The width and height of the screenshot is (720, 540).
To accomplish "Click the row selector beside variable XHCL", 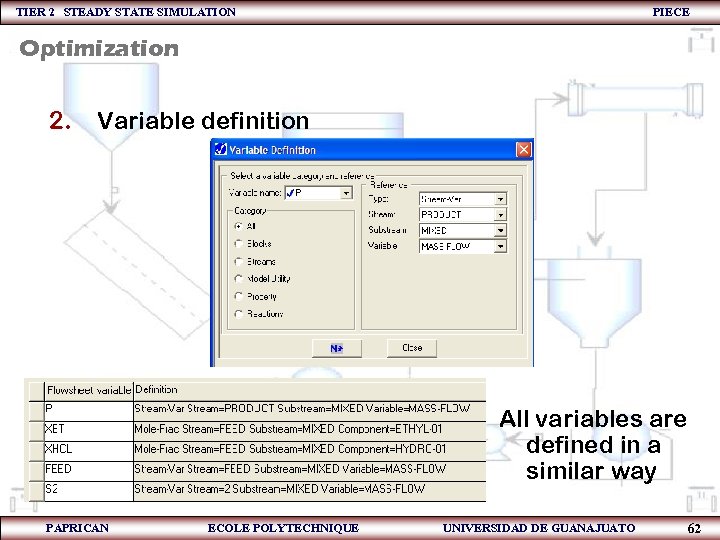I will (36, 451).
